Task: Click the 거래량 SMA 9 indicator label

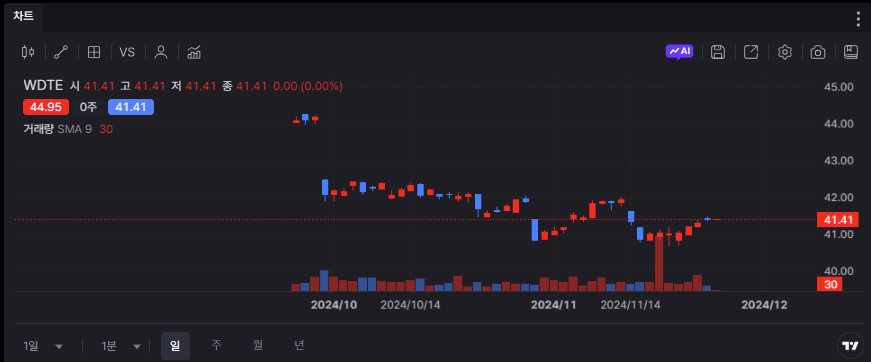Action: coord(57,129)
